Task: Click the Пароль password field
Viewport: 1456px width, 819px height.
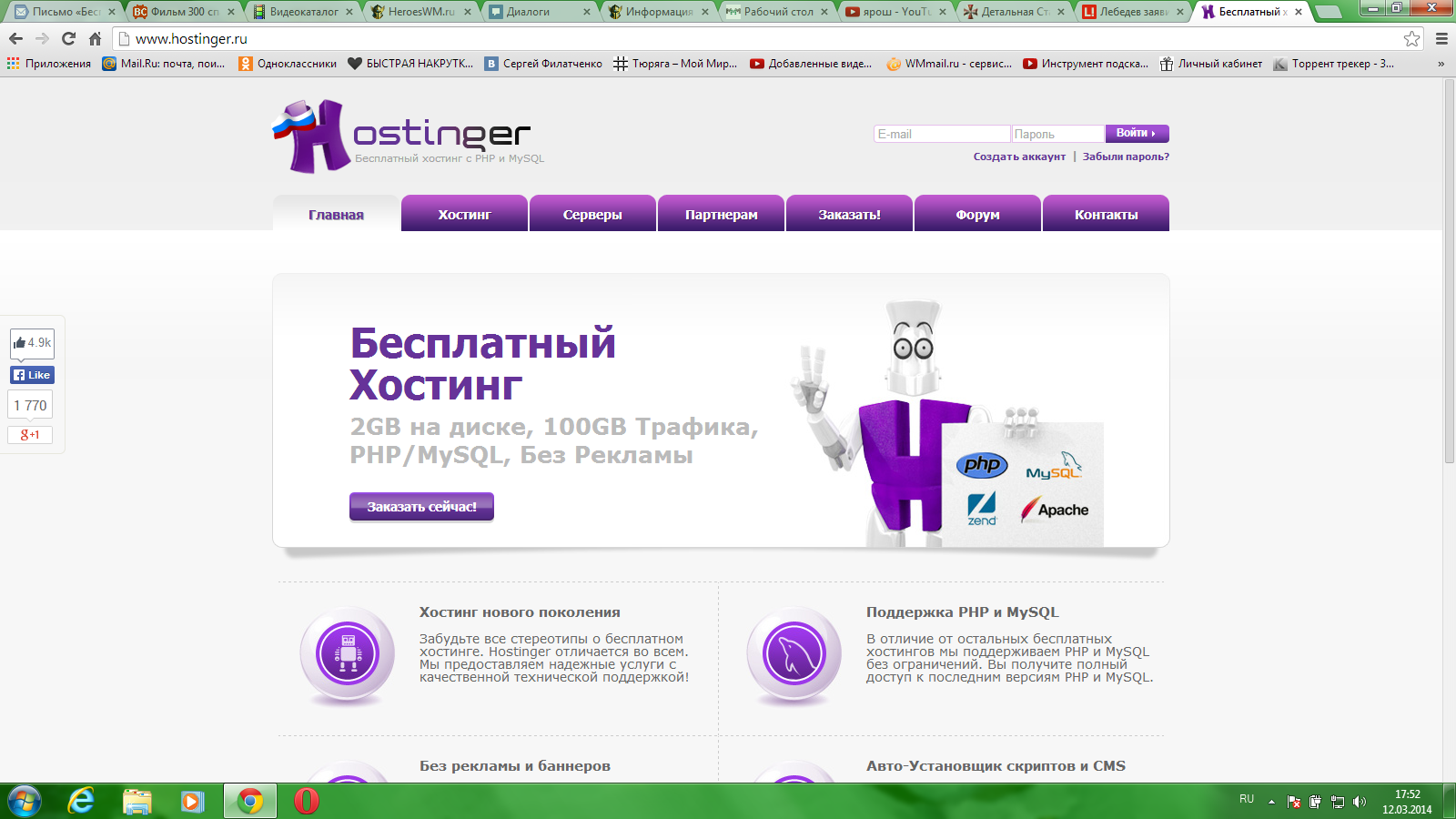Action: coord(1057,134)
